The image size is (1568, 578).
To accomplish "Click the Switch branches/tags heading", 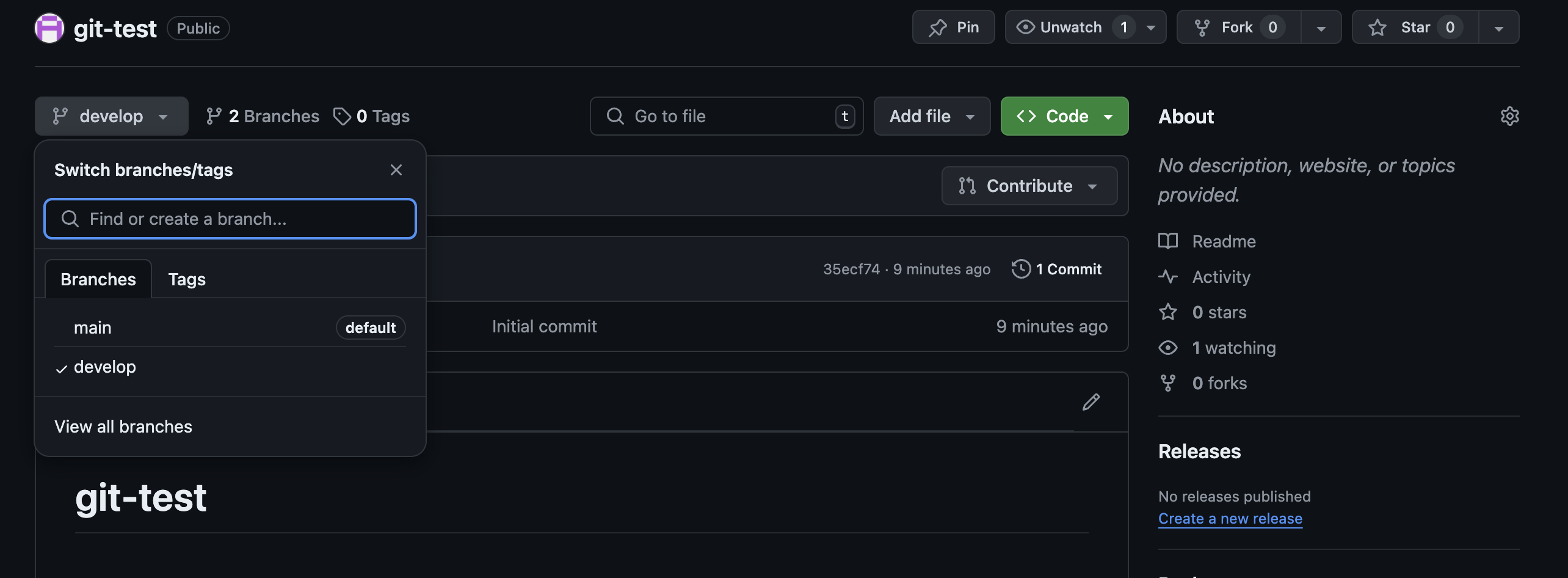I will (x=143, y=170).
